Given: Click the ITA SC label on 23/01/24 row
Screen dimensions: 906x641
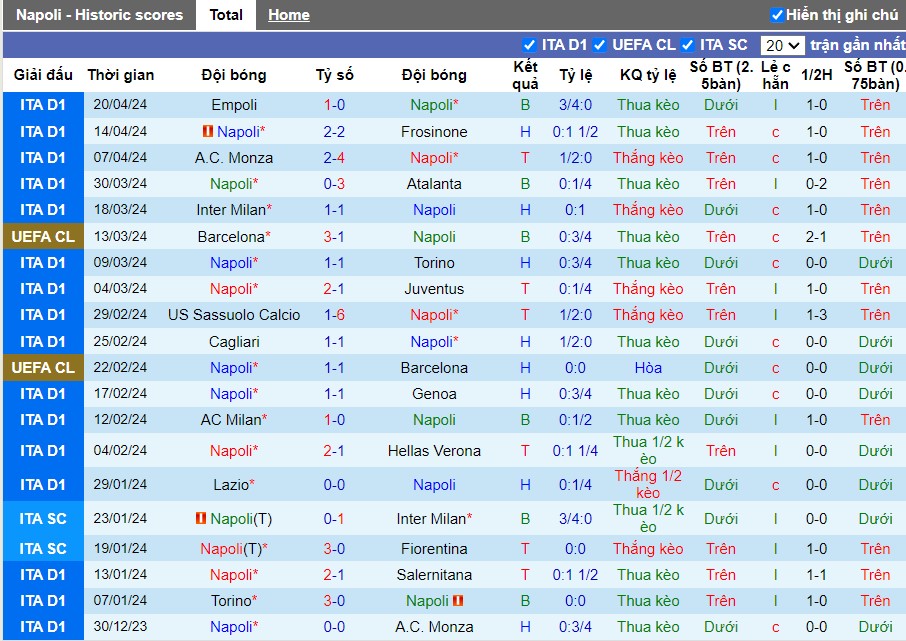Looking at the screenshot, I should 43,518.
